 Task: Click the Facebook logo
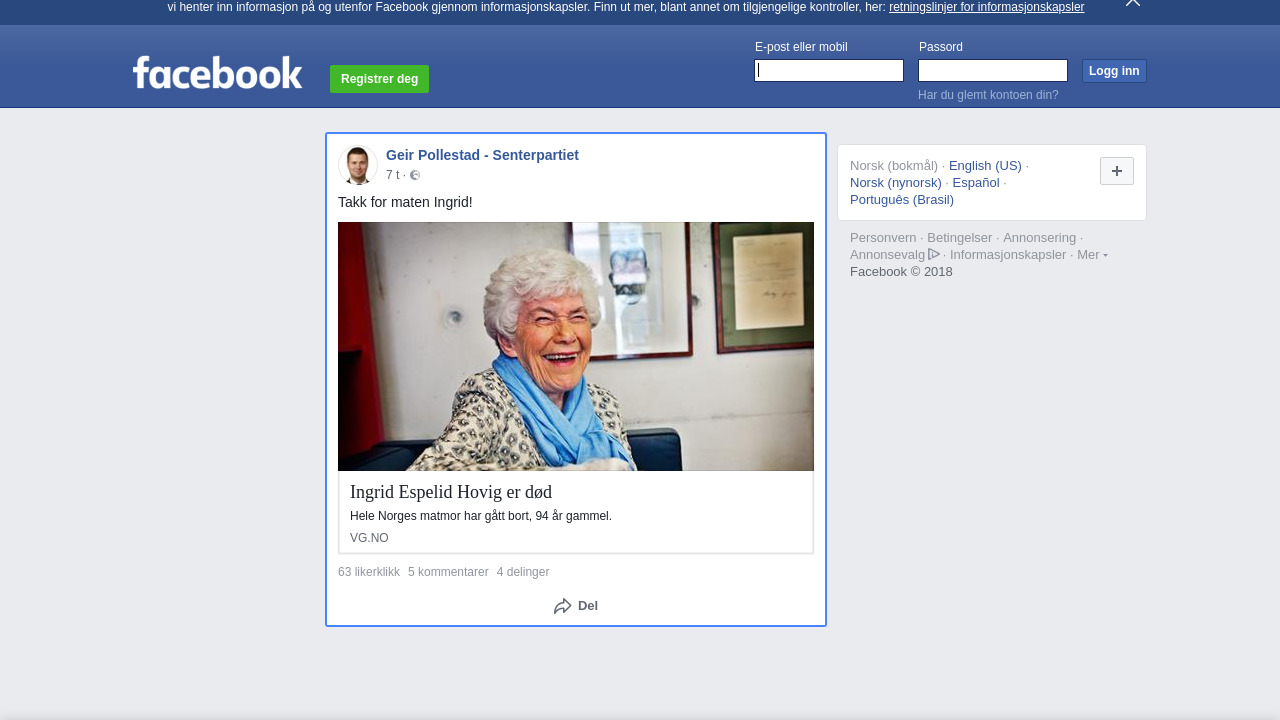click(x=217, y=72)
